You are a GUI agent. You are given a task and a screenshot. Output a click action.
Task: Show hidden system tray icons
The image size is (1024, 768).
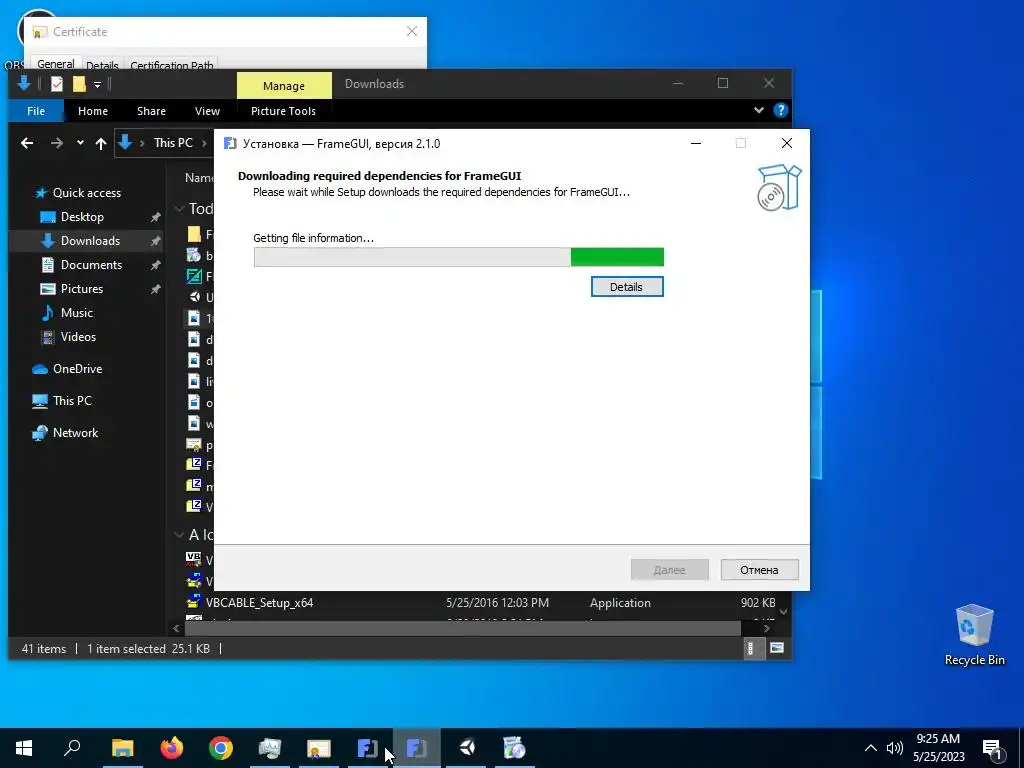tap(871, 748)
